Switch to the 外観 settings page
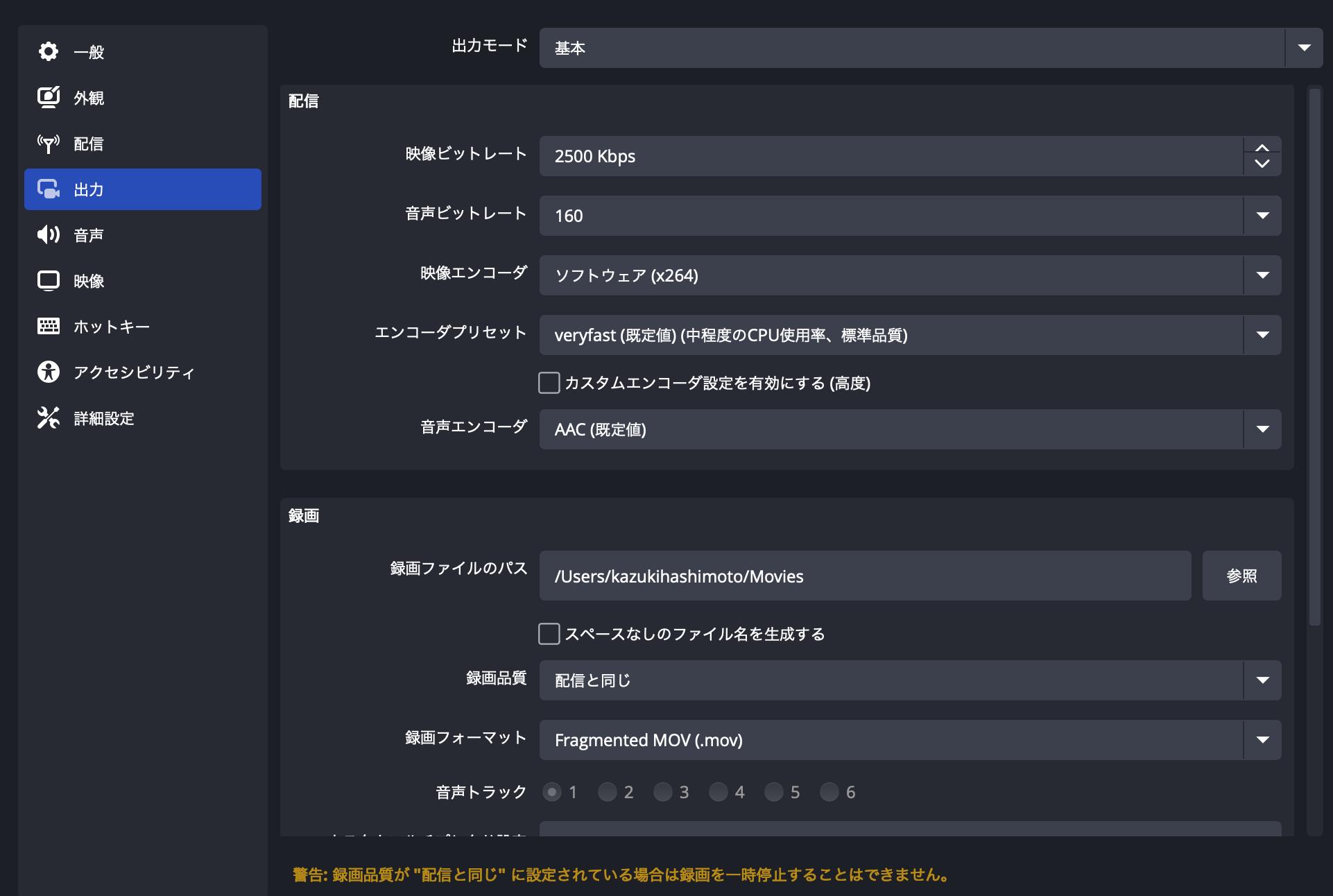Screen dimensions: 1333x896 (x=143, y=98)
